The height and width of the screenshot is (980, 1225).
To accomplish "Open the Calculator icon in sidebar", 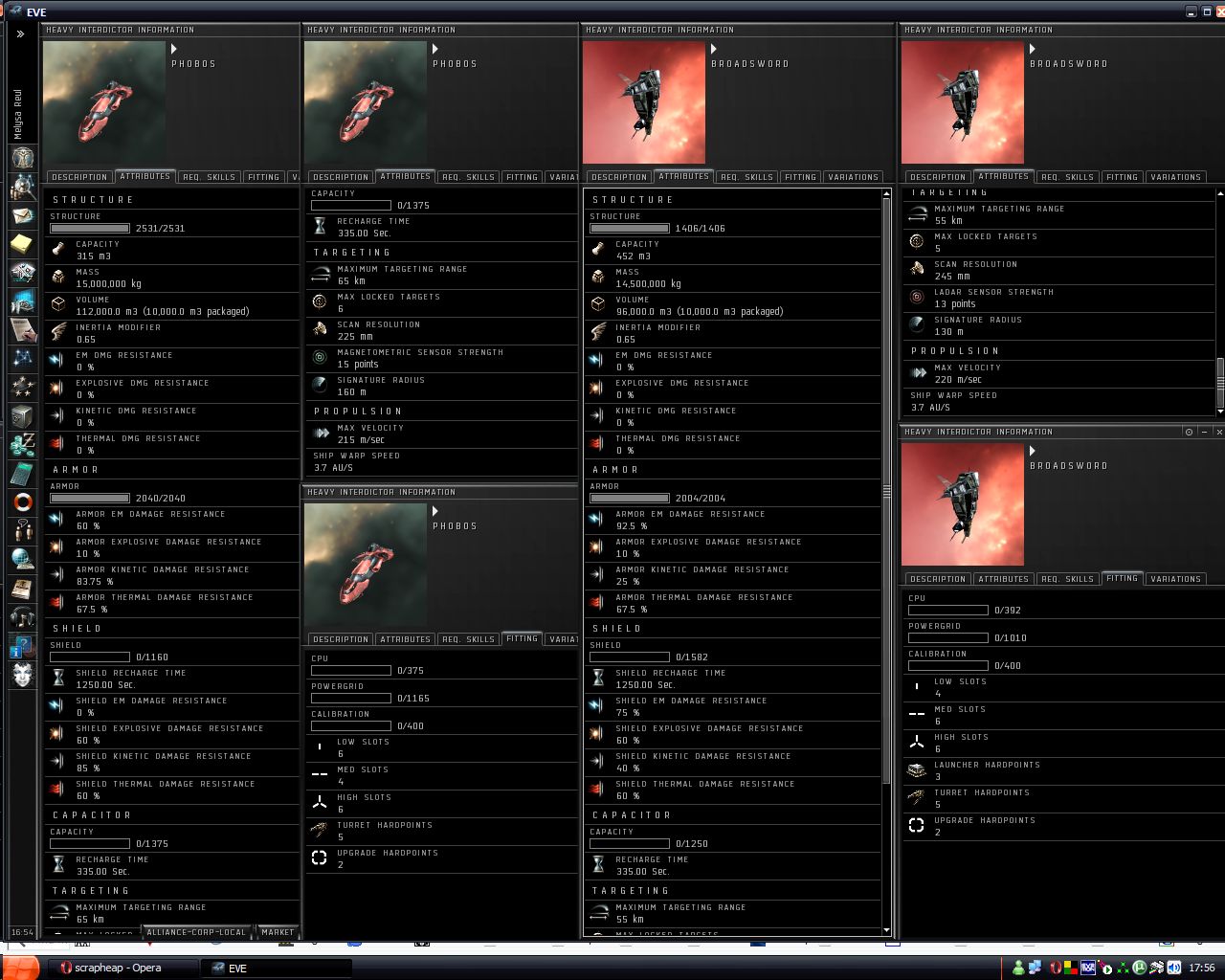I will [x=23, y=473].
